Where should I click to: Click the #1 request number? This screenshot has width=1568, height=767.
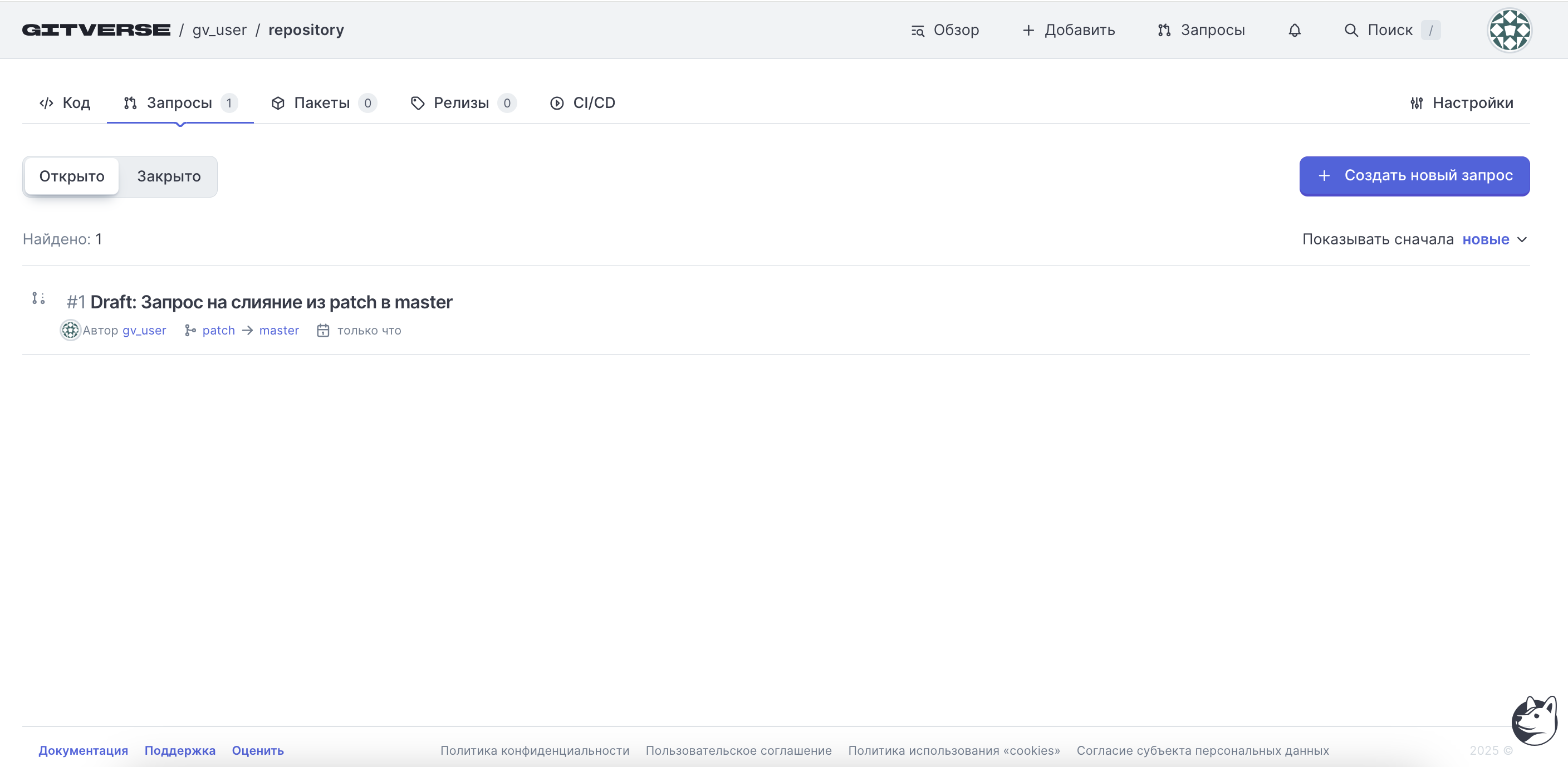pos(76,302)
